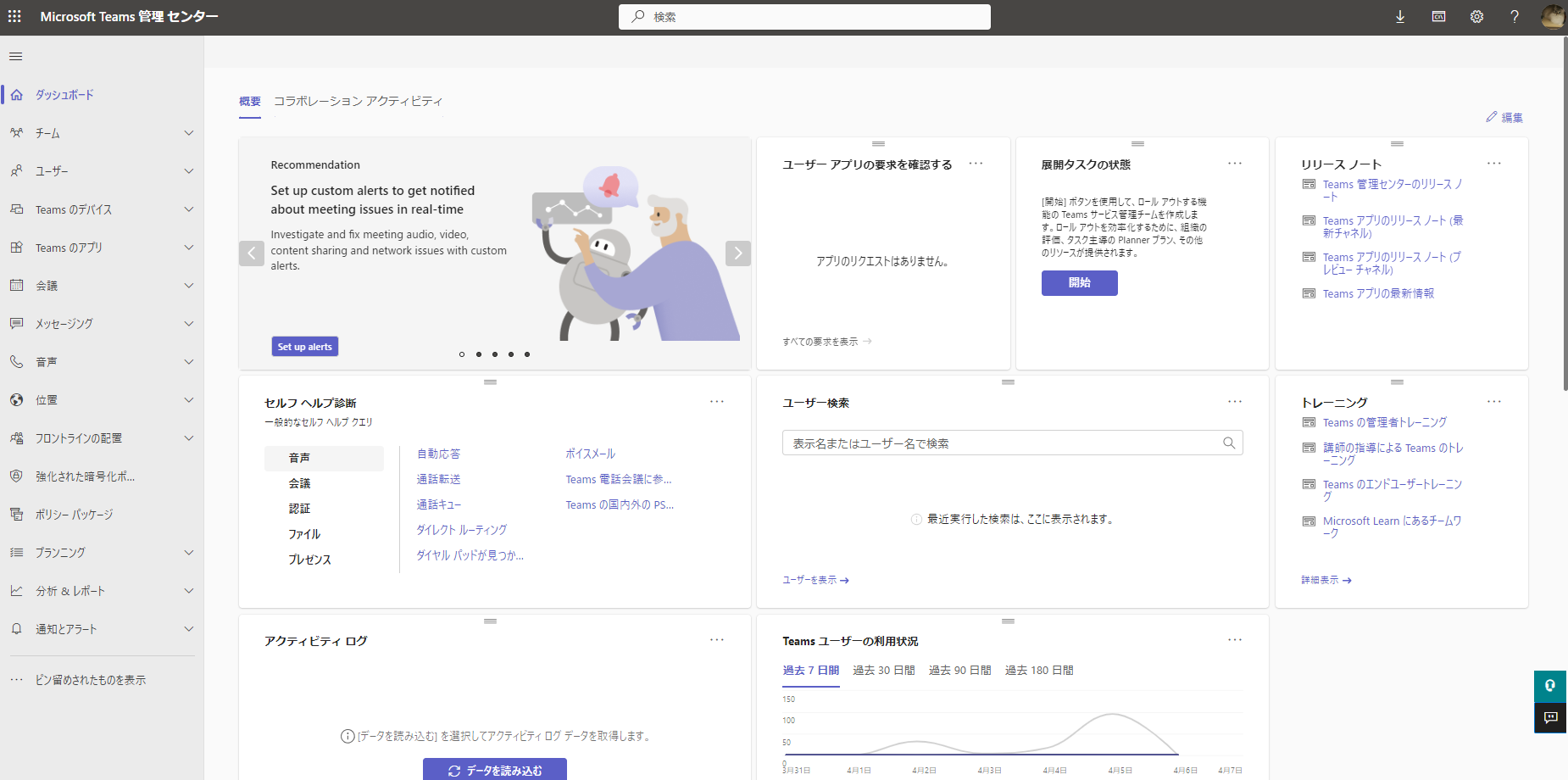Viewport: 1568px width, 780px height.
Task: Click the チーム icon in sidebar
Action: point(17,133)
